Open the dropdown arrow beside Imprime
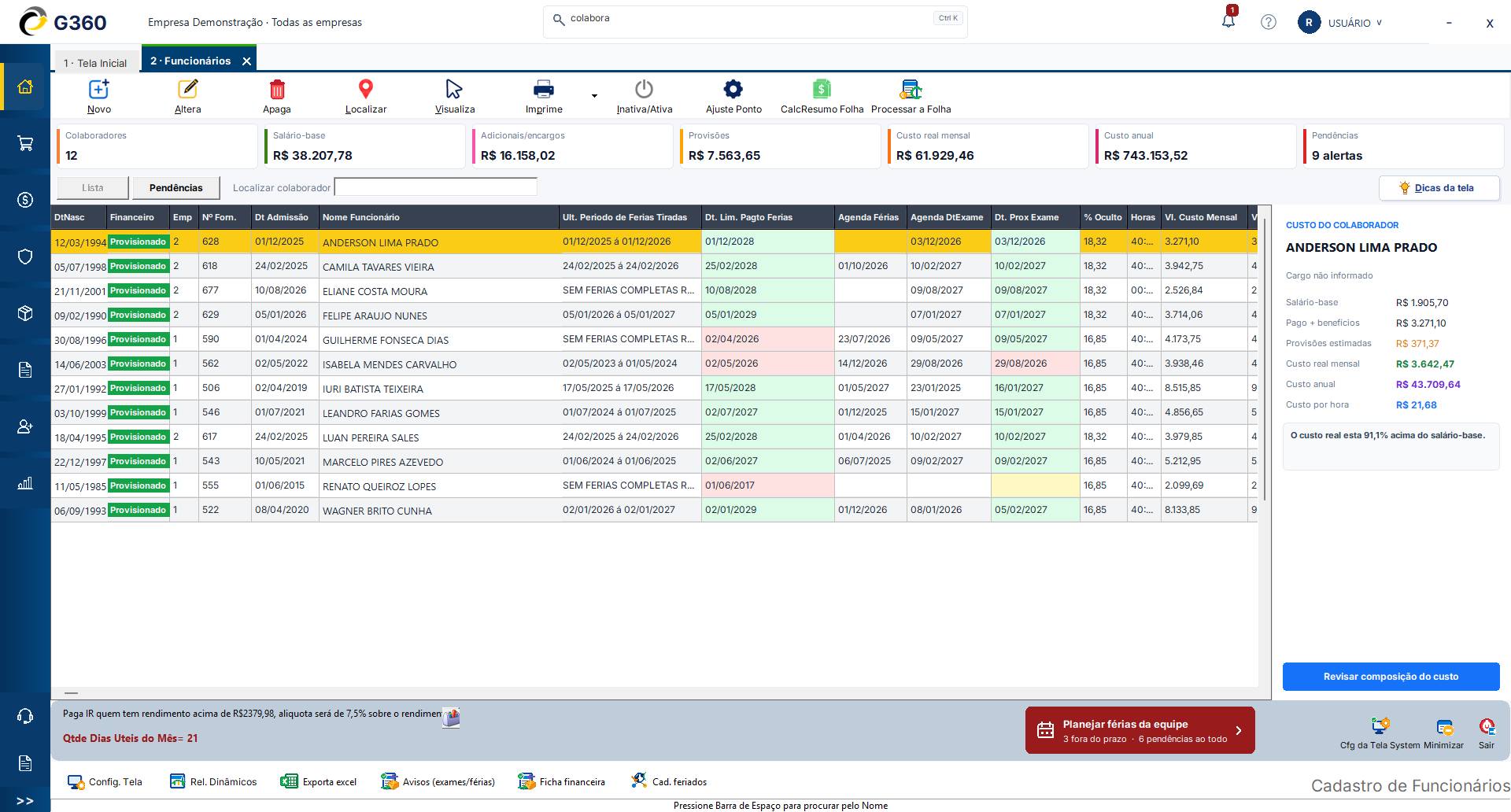This screenshot has width=1511, height=812. pos(594,96)
